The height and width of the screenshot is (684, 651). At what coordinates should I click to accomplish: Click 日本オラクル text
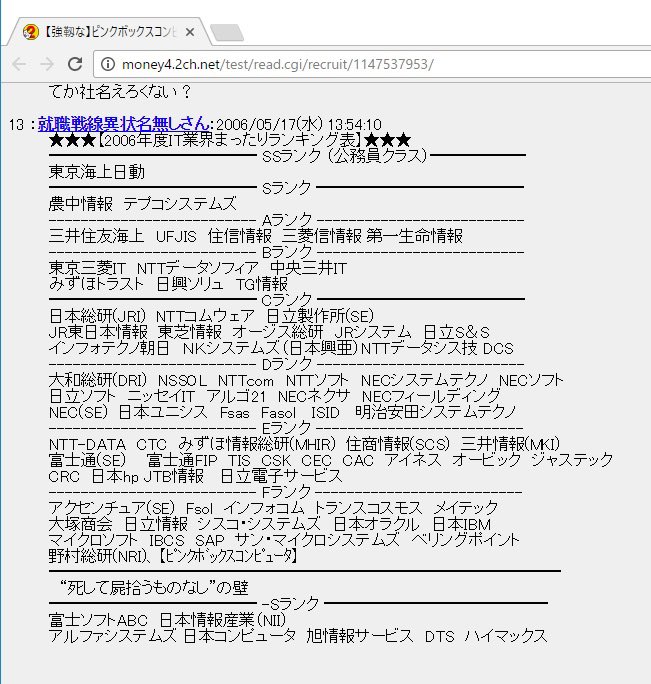point(377,524)
